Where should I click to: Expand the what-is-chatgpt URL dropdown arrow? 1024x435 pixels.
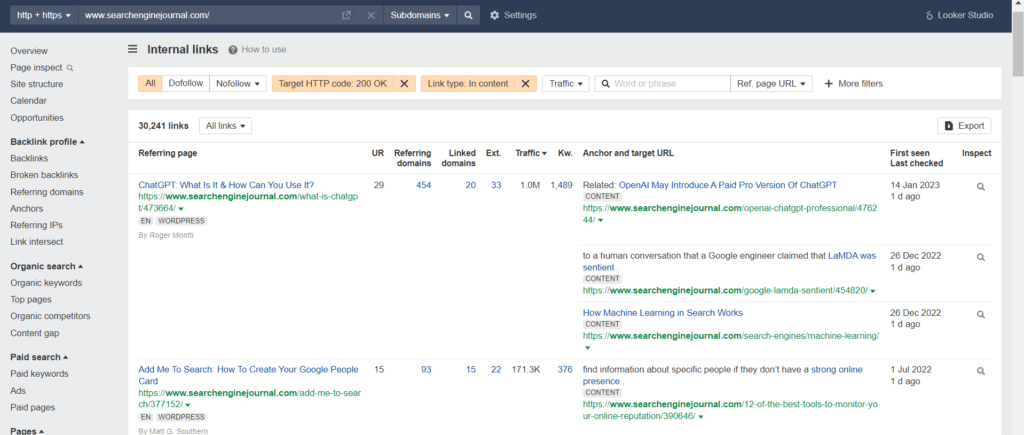point(180,208)
